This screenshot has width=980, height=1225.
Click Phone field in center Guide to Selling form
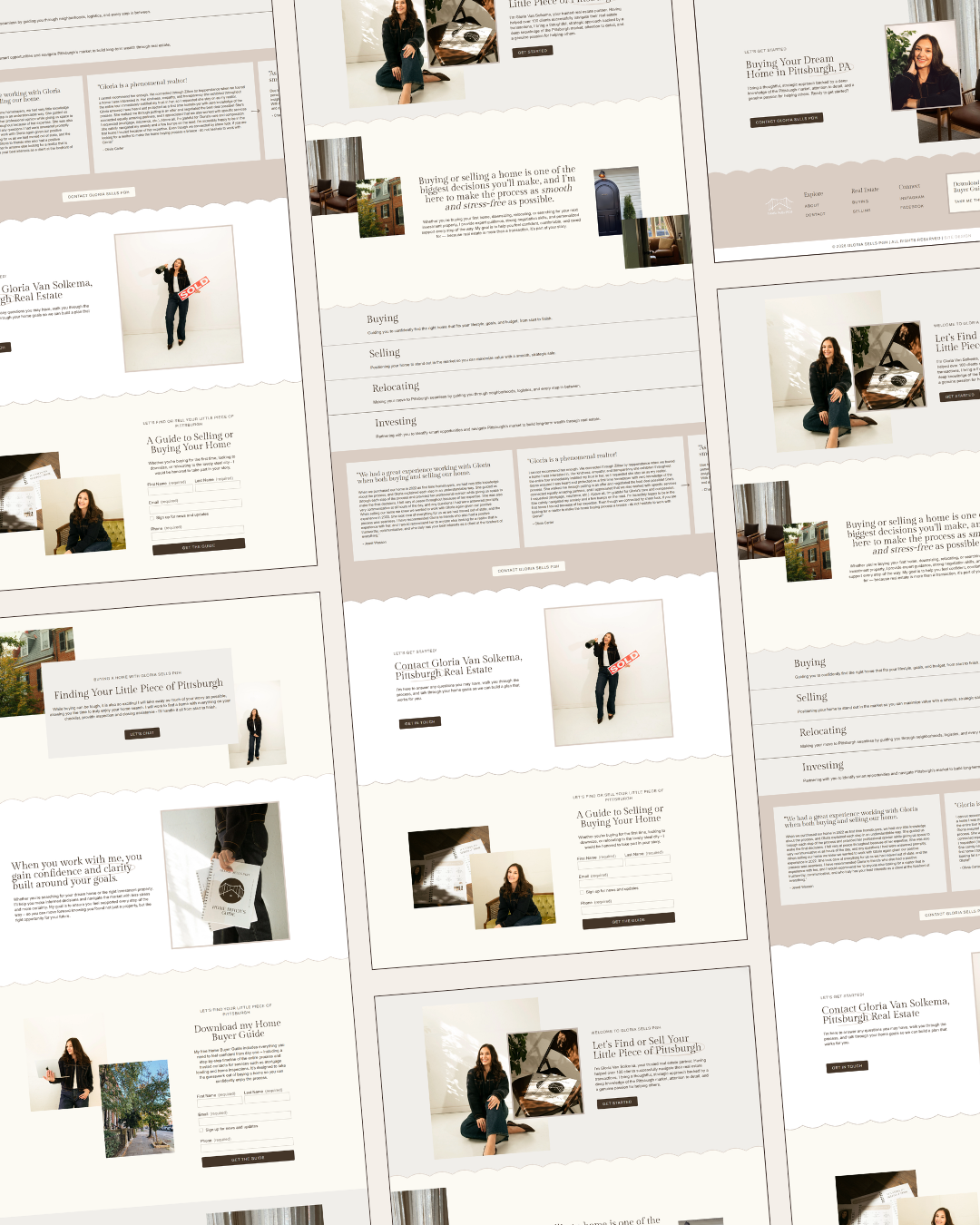(x=627, y=906)
